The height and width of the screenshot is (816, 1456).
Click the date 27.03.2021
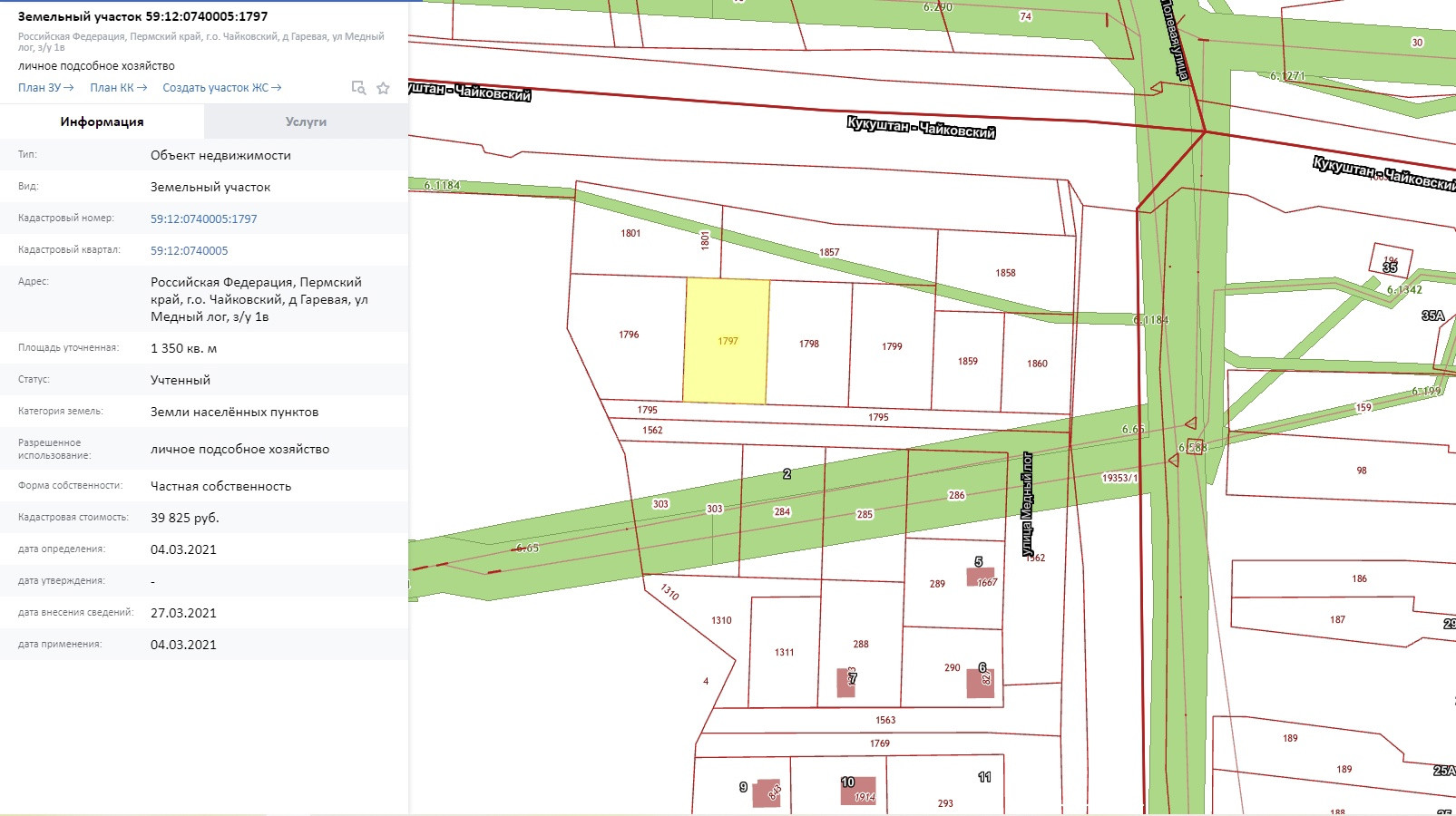tap(183, 613)
